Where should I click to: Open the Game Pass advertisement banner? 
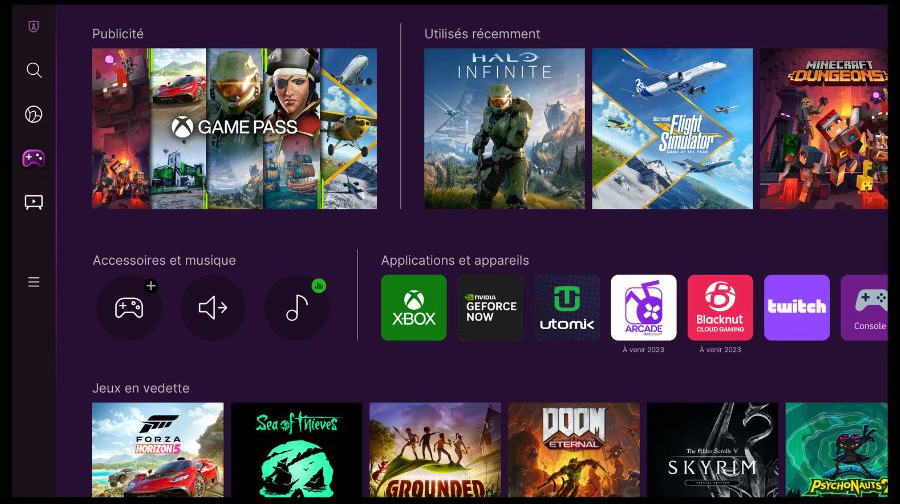pyautogui.click(x=234, y=128)
